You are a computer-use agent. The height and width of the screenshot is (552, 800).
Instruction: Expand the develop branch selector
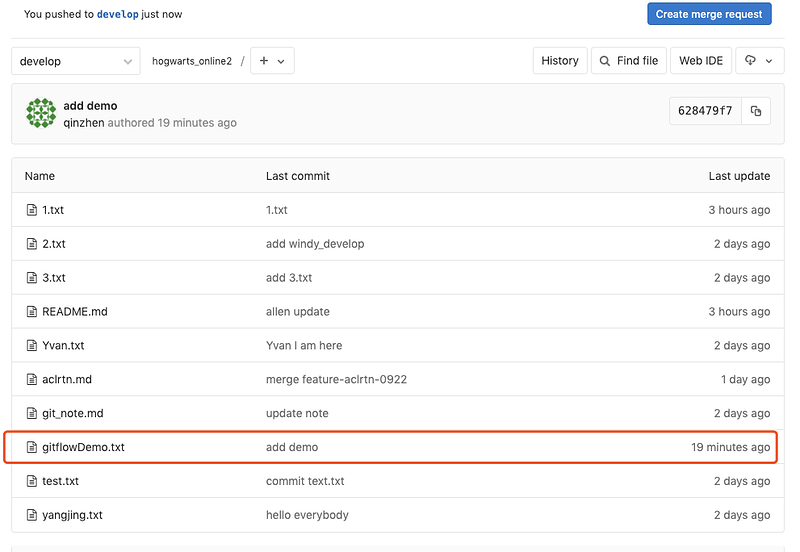pos(76,61)
